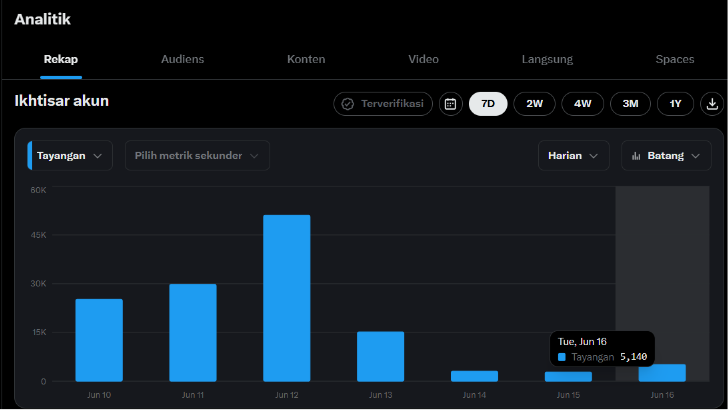This screenshot has width=728, height=410.
Task: Open the Batang chart type dropdown
Action: click(666, 156)
